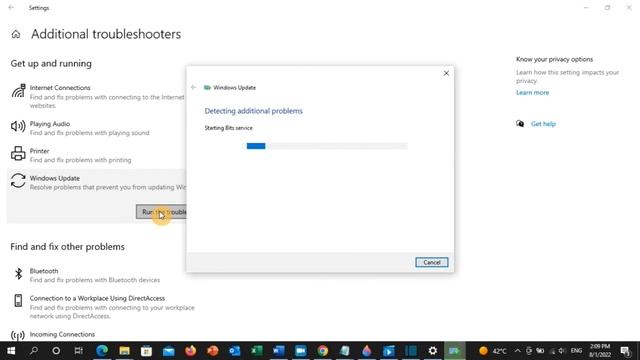The height and width of the screenshot is (360, 640).
Task: Launch Google Chrome from taskbar
Action: point(322,351)
